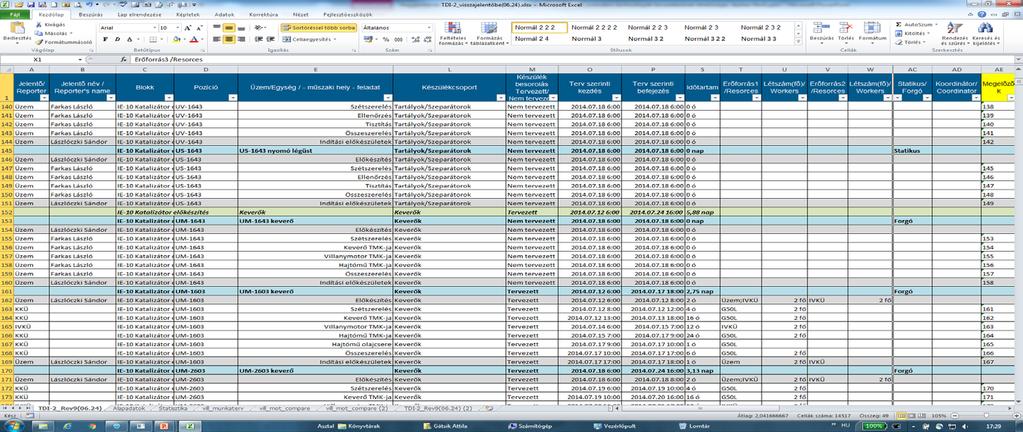The width and height of the screenshot is (1023, 432).
Task: Click the fill color bucket icon
Action: click(x=177, y=39)
